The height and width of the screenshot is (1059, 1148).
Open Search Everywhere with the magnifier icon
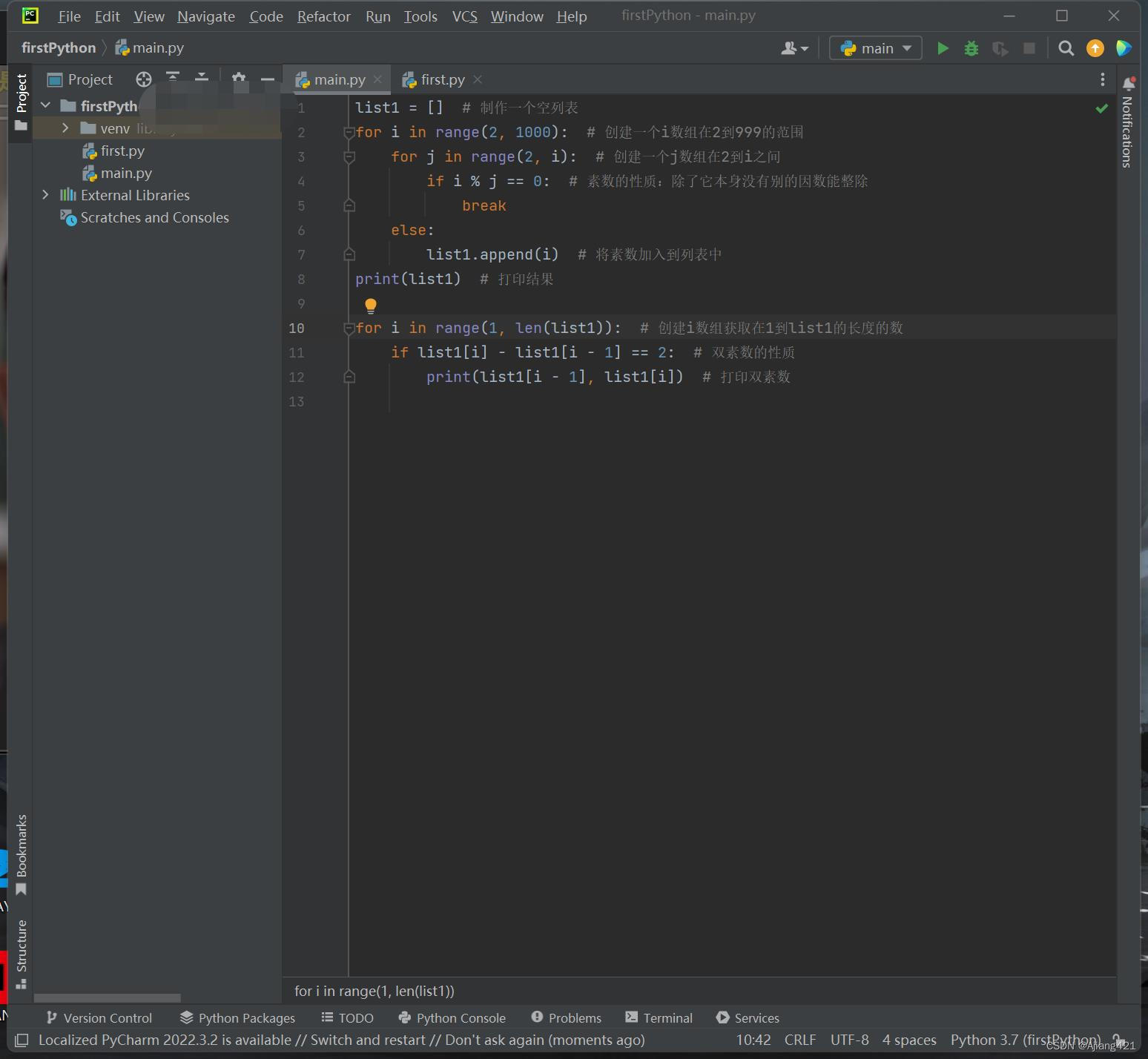coord(1066,47)
